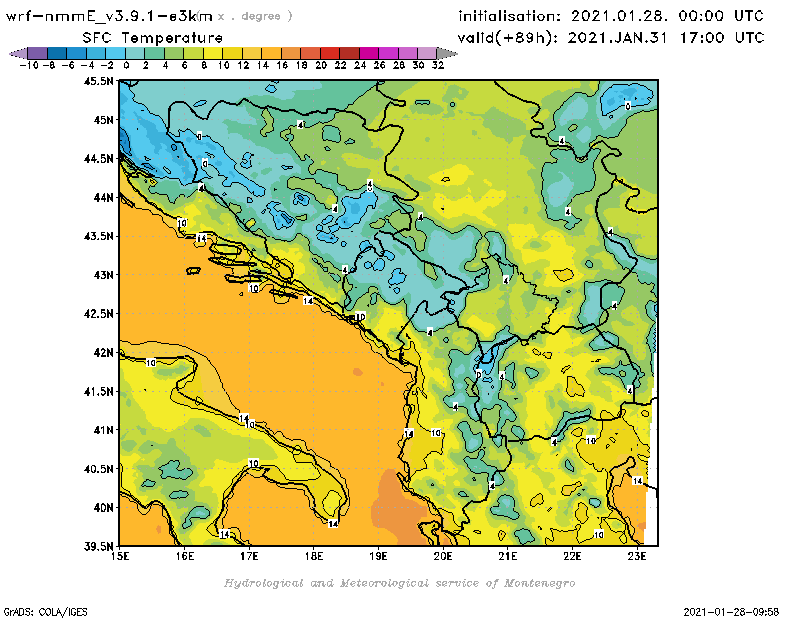Screen dimensions: 800x618
Task: Click the model title wrf-nmmE_v3.9.1-e3km
Action: (x=109, y=16)
